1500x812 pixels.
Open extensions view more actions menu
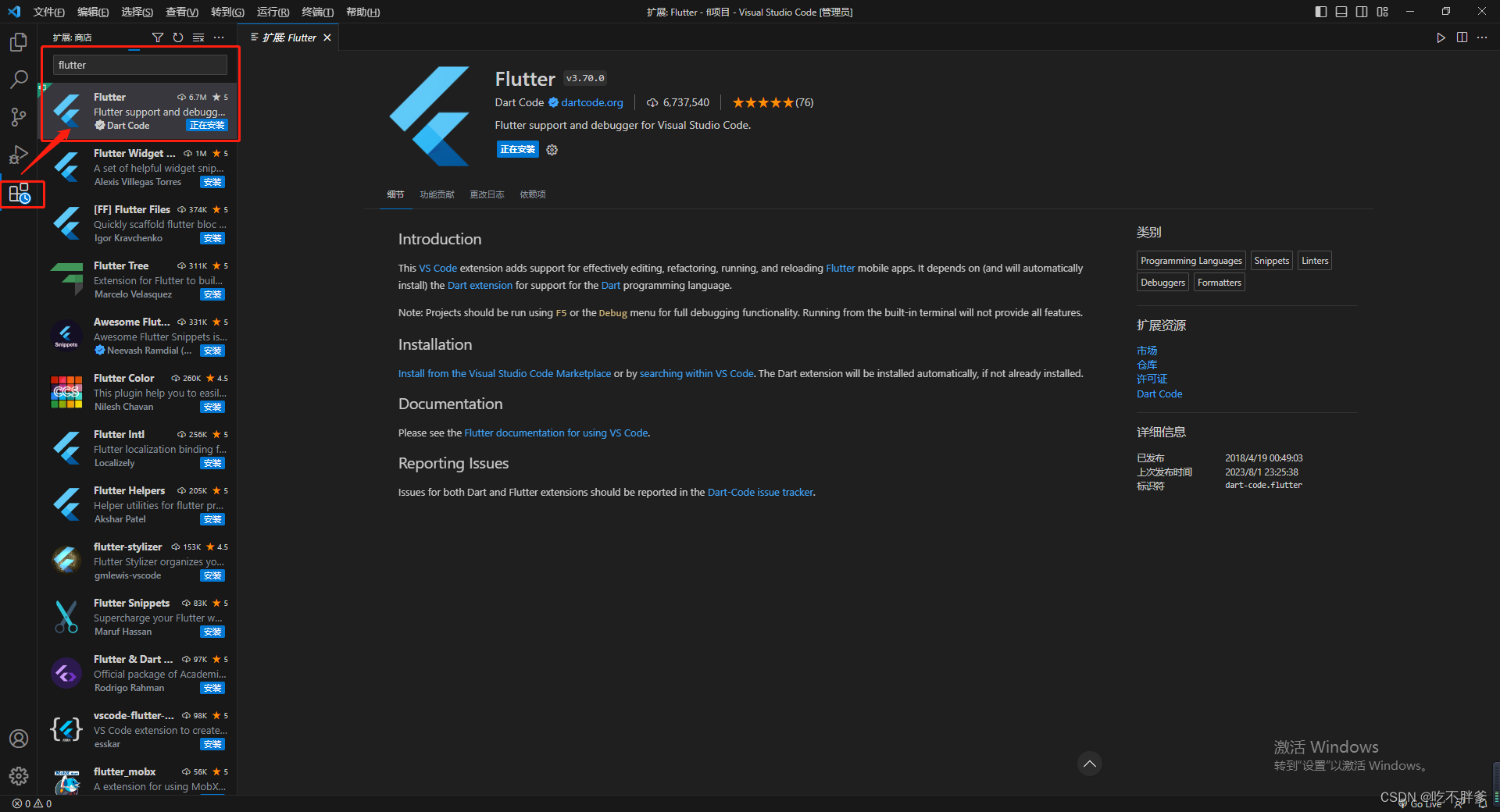point(219,37)
